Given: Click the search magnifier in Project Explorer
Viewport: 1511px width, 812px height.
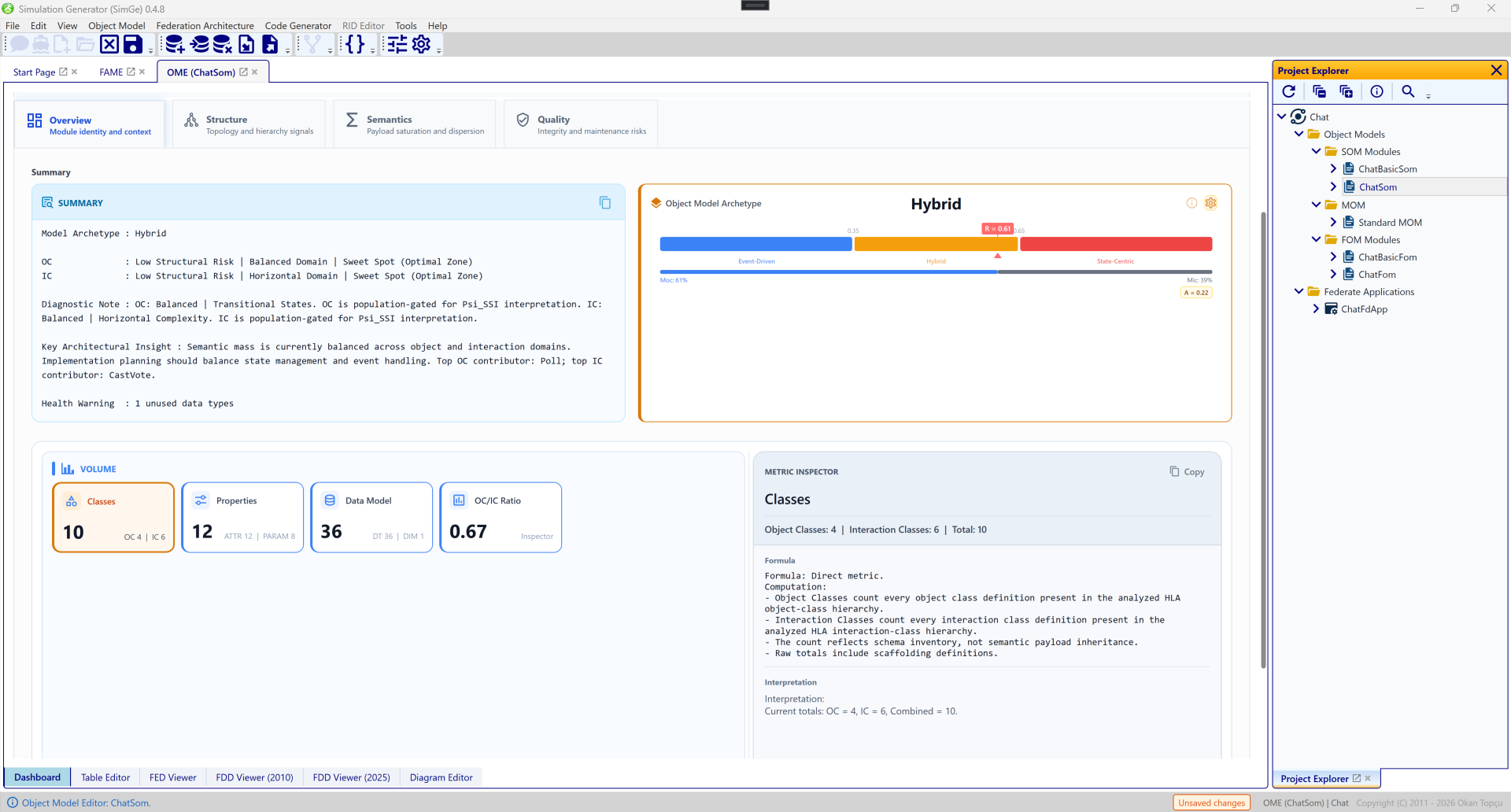Looking at the screenshot, I should 1408,92.
